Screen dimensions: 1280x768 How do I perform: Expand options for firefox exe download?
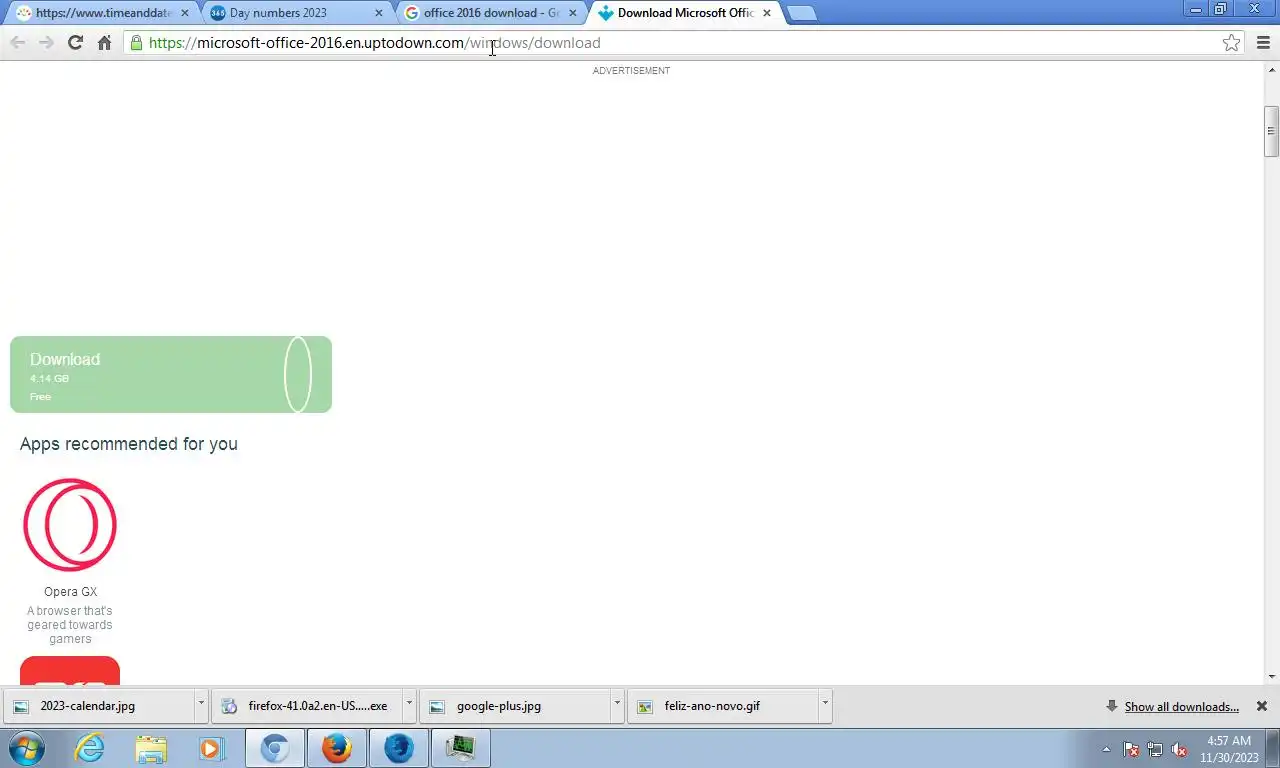pos(409,706)
